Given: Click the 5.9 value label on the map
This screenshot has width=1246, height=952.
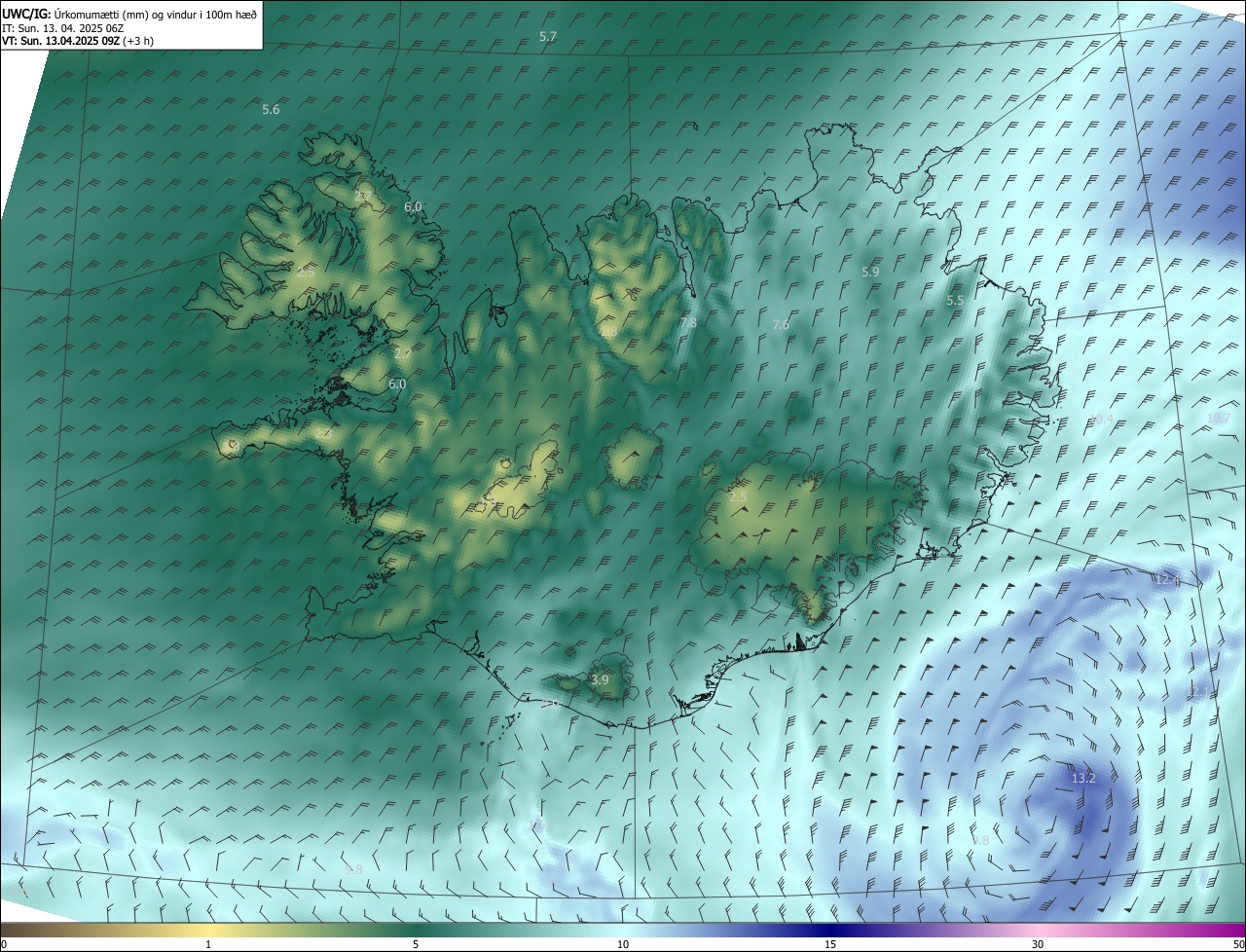Looking at the screenshot, I should [870, 273].
